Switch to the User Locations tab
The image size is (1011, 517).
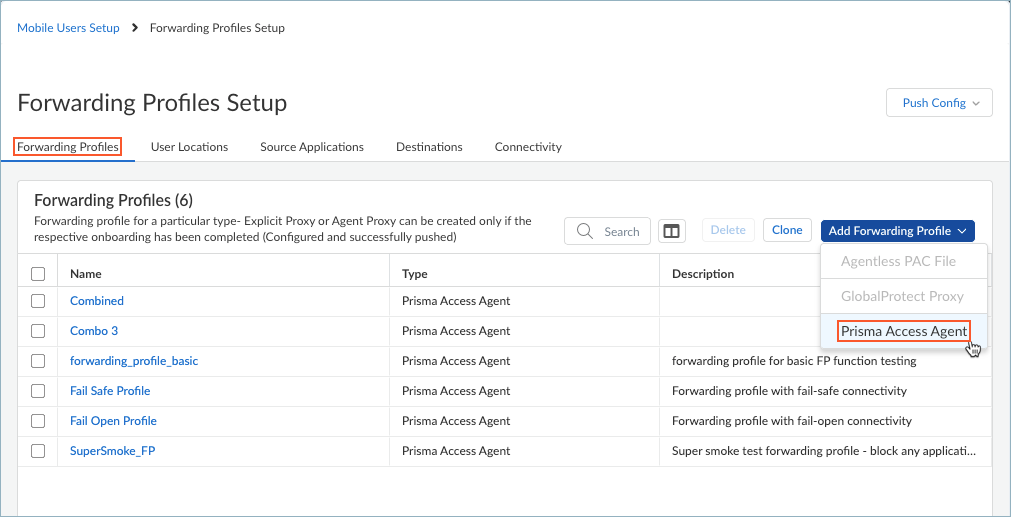point(190,147)
